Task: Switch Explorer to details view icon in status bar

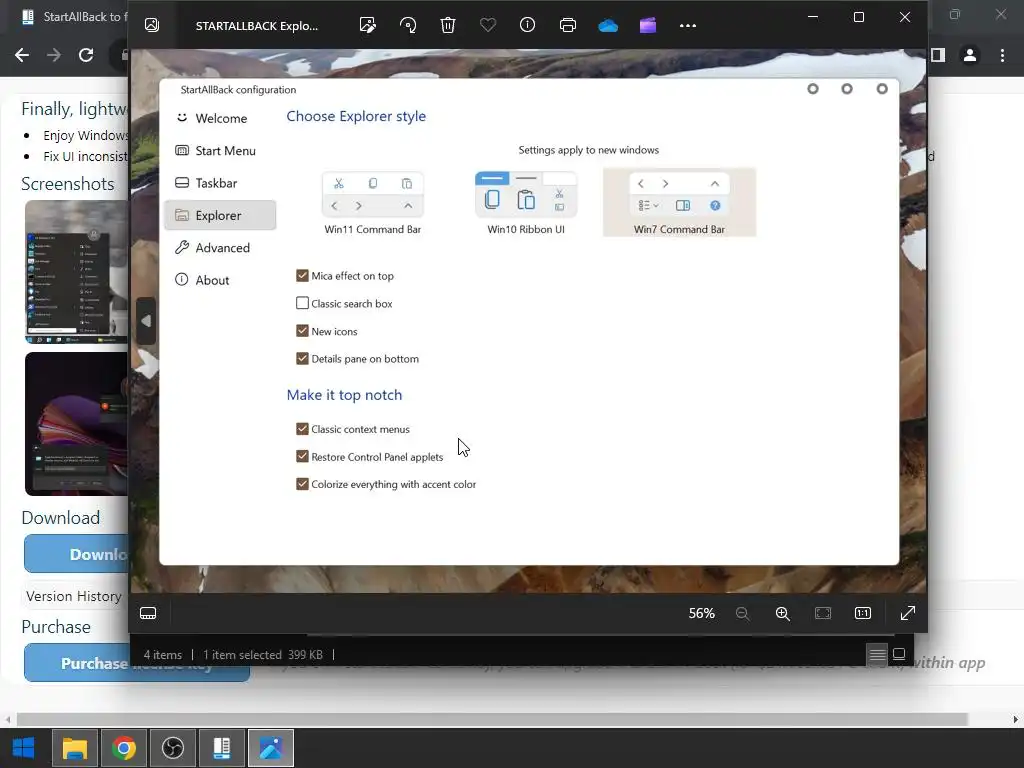Action: point(877,654)
